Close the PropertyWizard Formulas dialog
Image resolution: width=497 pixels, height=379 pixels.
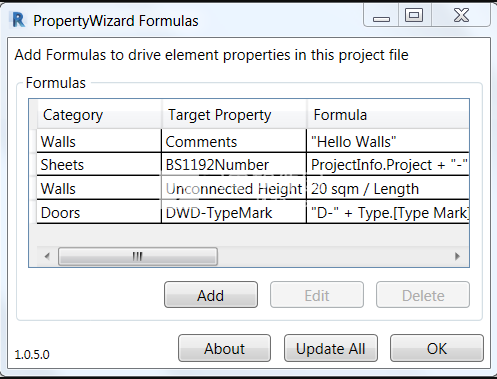[461, 15]
